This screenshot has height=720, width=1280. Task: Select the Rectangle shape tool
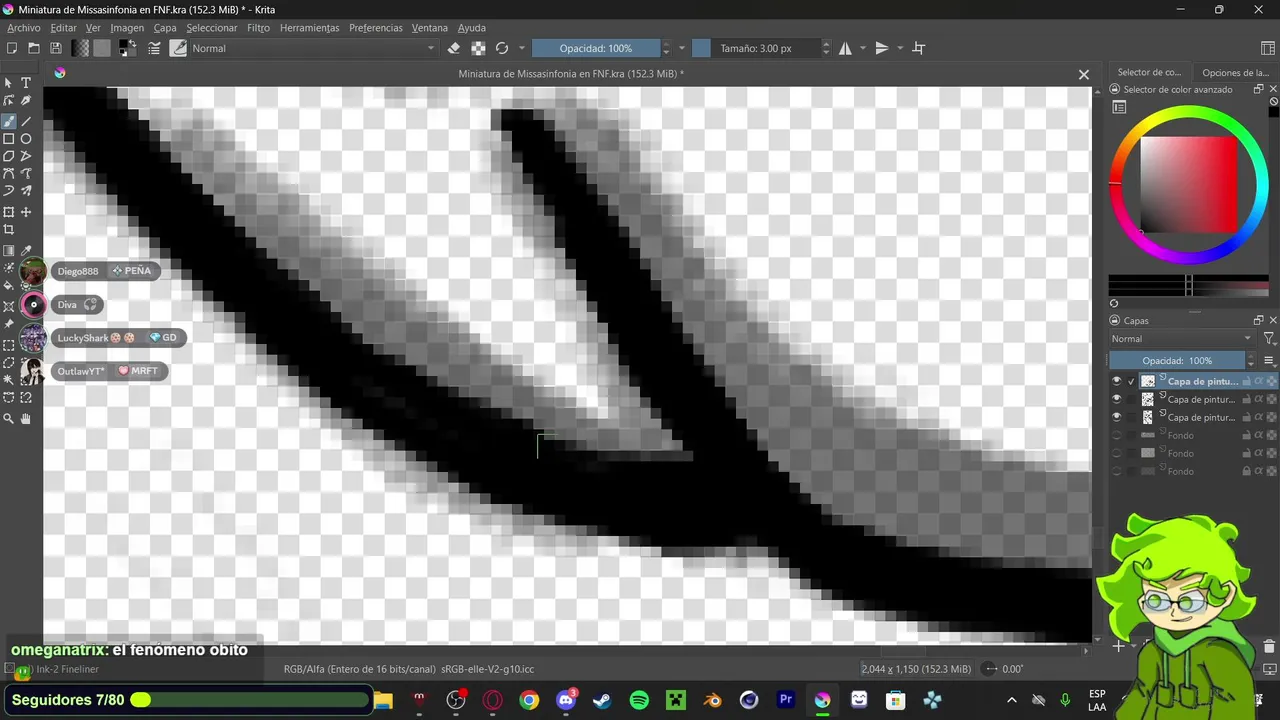9,139
